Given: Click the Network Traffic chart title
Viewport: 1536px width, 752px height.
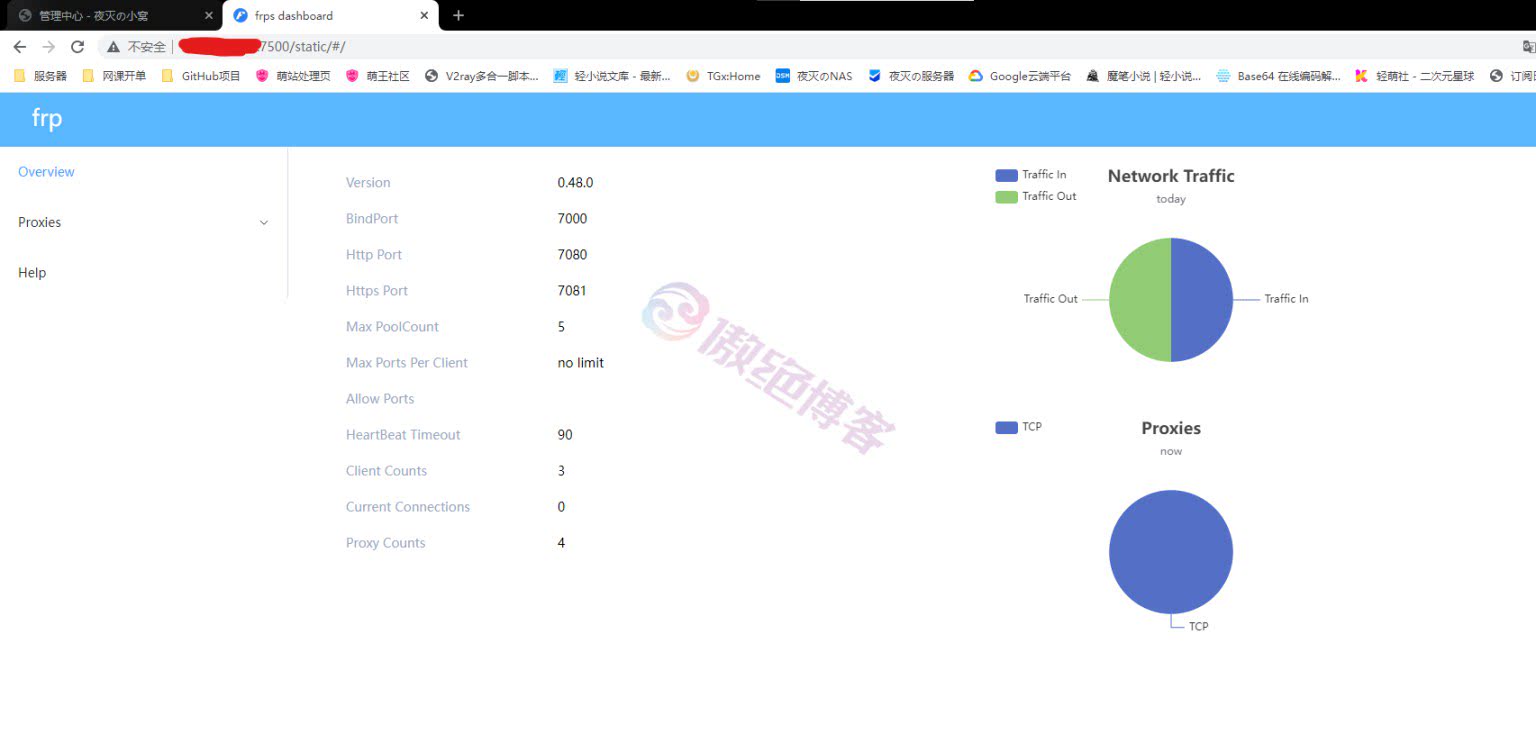Looking at the screenshot, I should click(x=1171, y=176).
